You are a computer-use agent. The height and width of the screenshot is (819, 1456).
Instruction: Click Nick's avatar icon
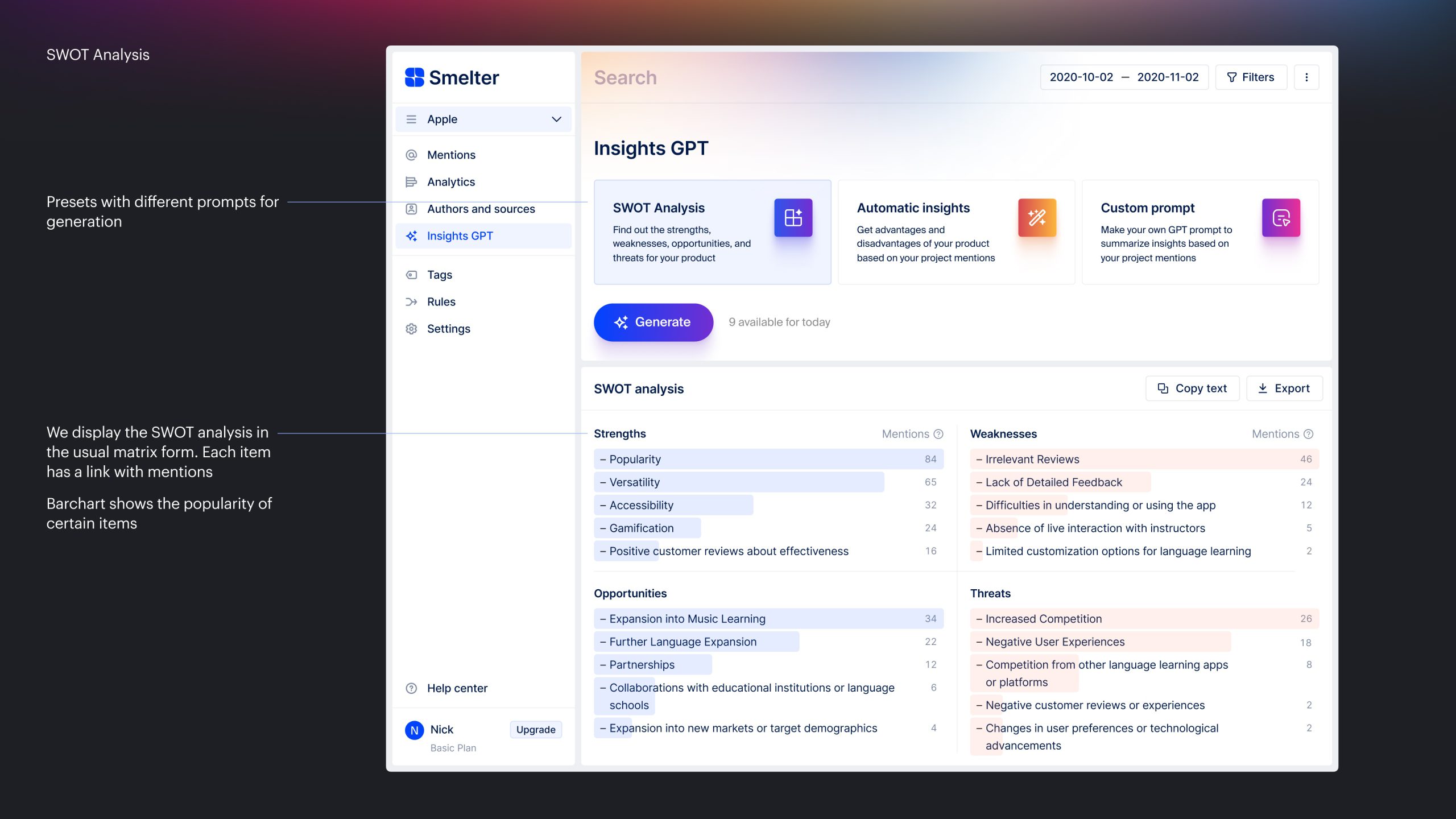click(414, 730)
